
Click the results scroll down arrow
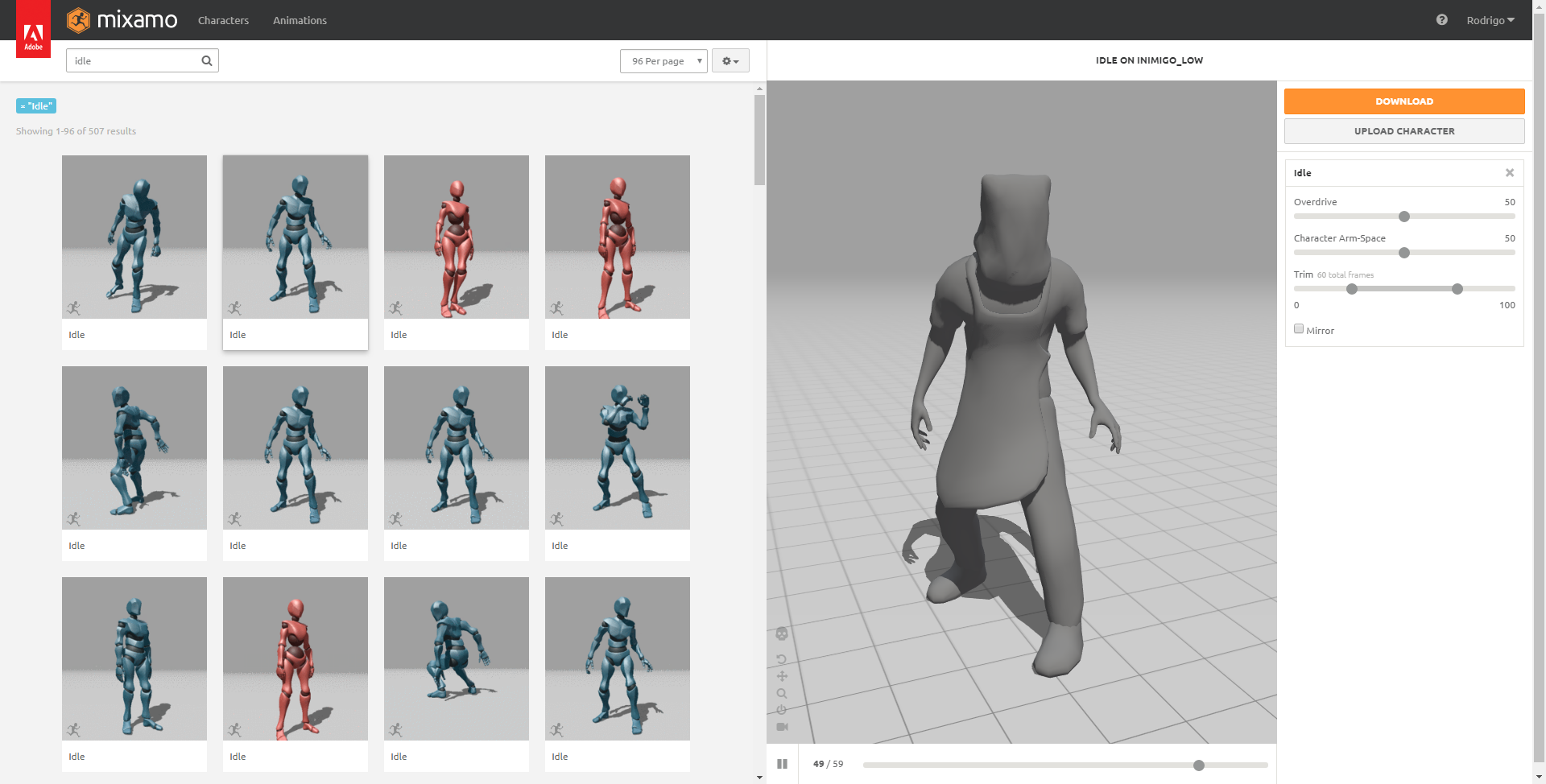tap(759, 778)
